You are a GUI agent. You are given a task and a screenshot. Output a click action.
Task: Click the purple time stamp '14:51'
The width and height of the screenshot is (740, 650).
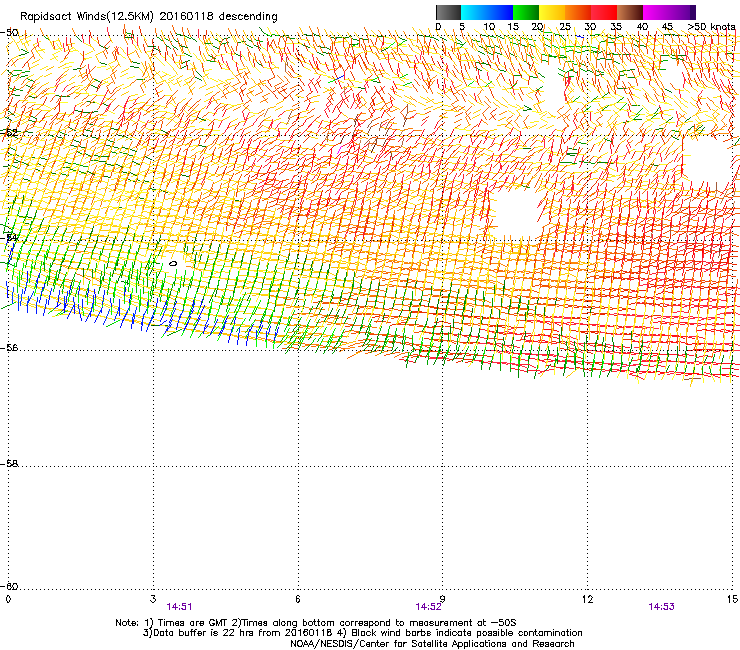[179, 607]
